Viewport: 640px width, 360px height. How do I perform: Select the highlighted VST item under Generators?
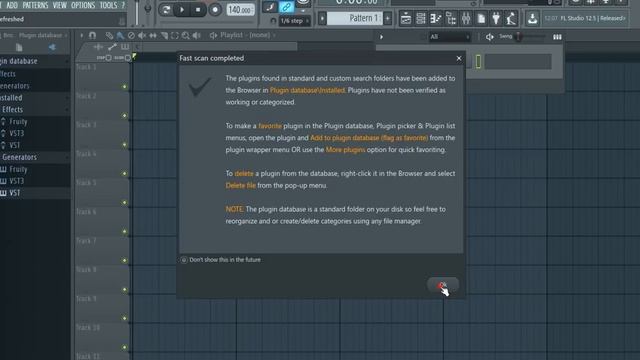(35, 193)
